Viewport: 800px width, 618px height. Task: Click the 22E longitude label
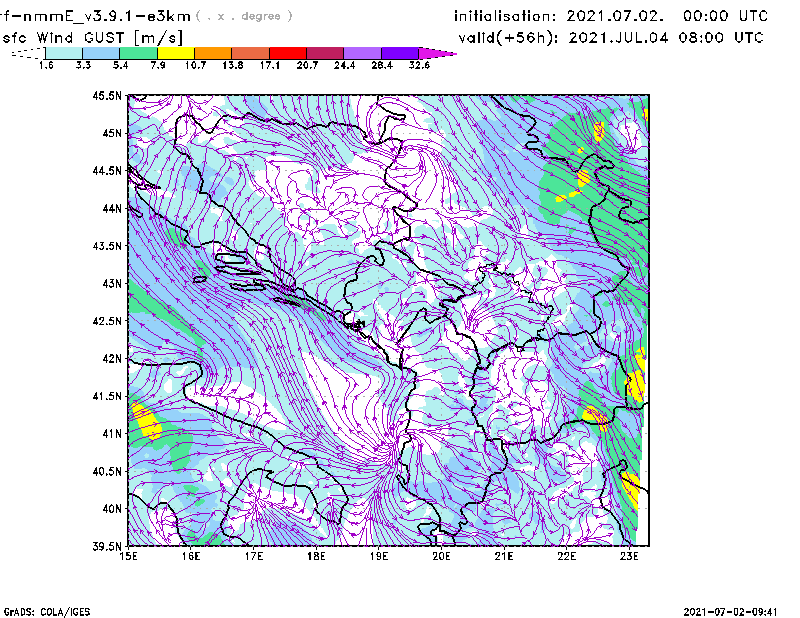tap(567, 556)
